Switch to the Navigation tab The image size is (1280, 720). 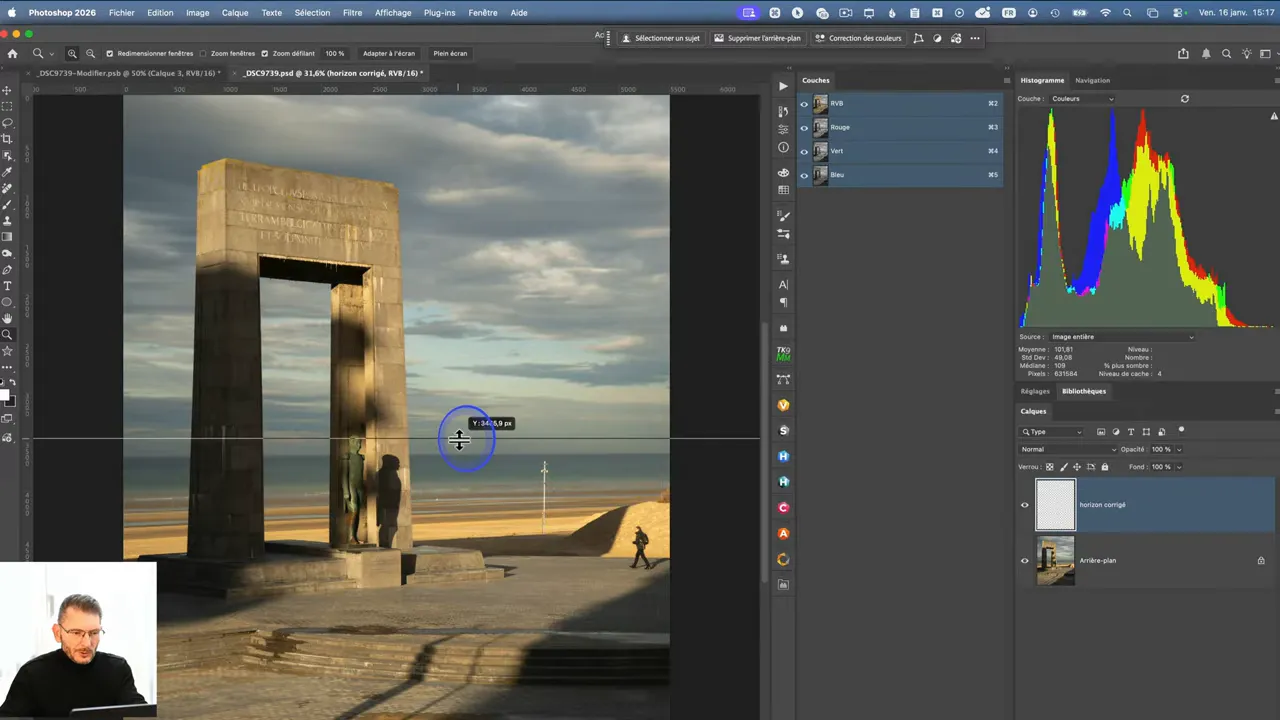(x=1092, y=80)
